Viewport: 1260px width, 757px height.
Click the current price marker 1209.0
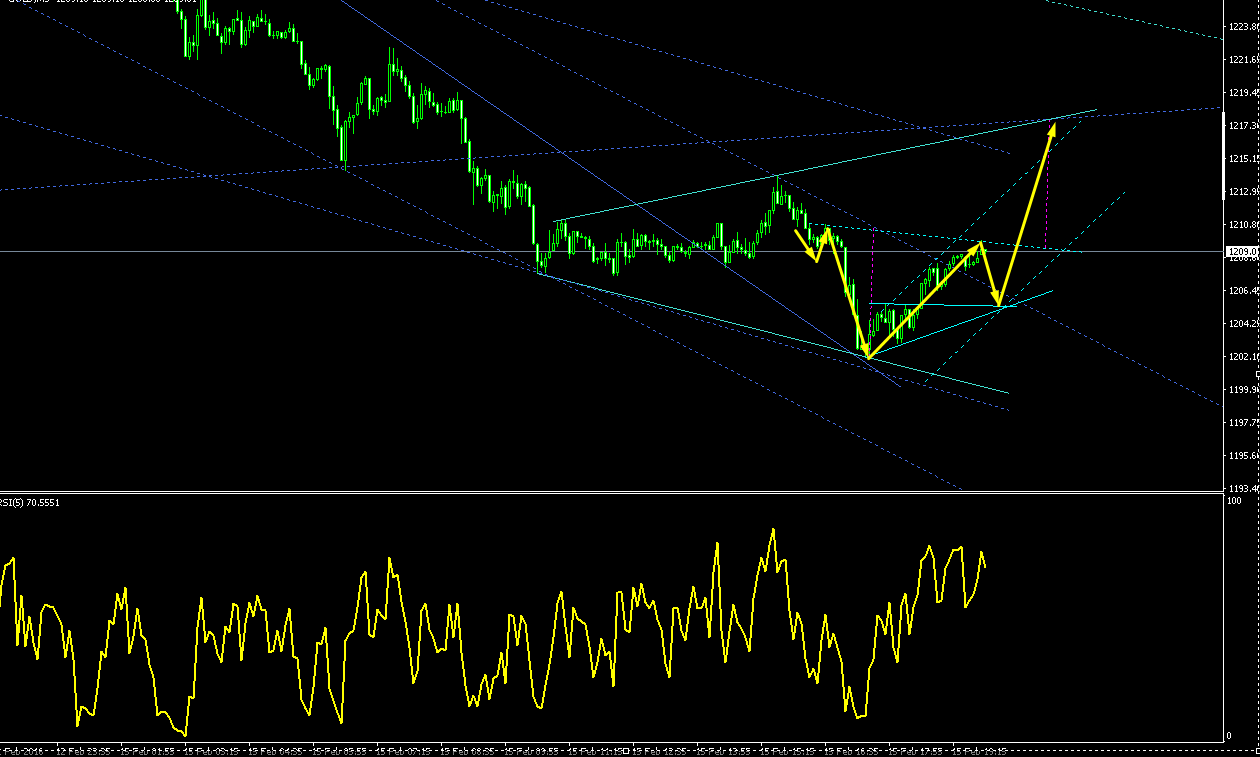coord(1242,252)
